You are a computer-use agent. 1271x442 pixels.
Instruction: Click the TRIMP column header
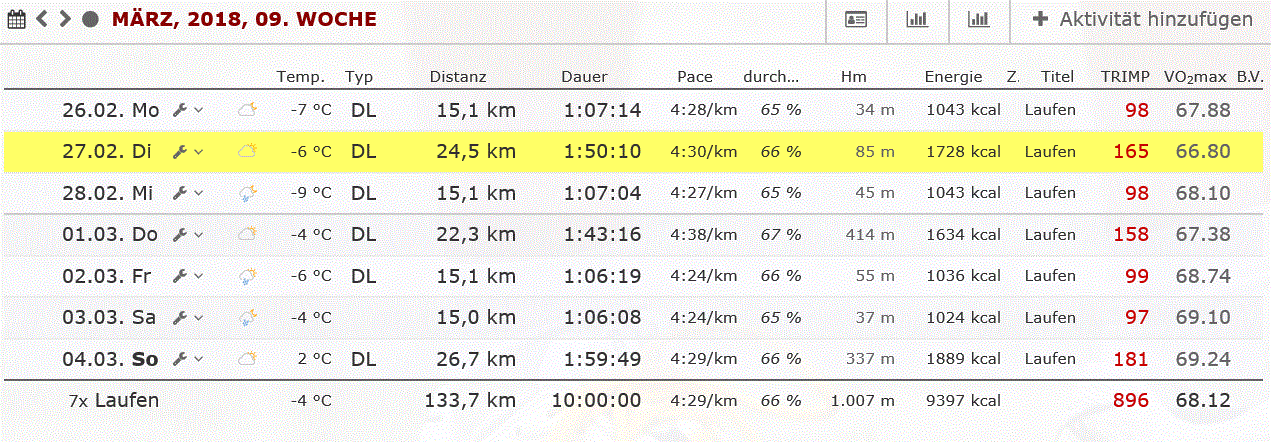click(x=1125, y=77)
